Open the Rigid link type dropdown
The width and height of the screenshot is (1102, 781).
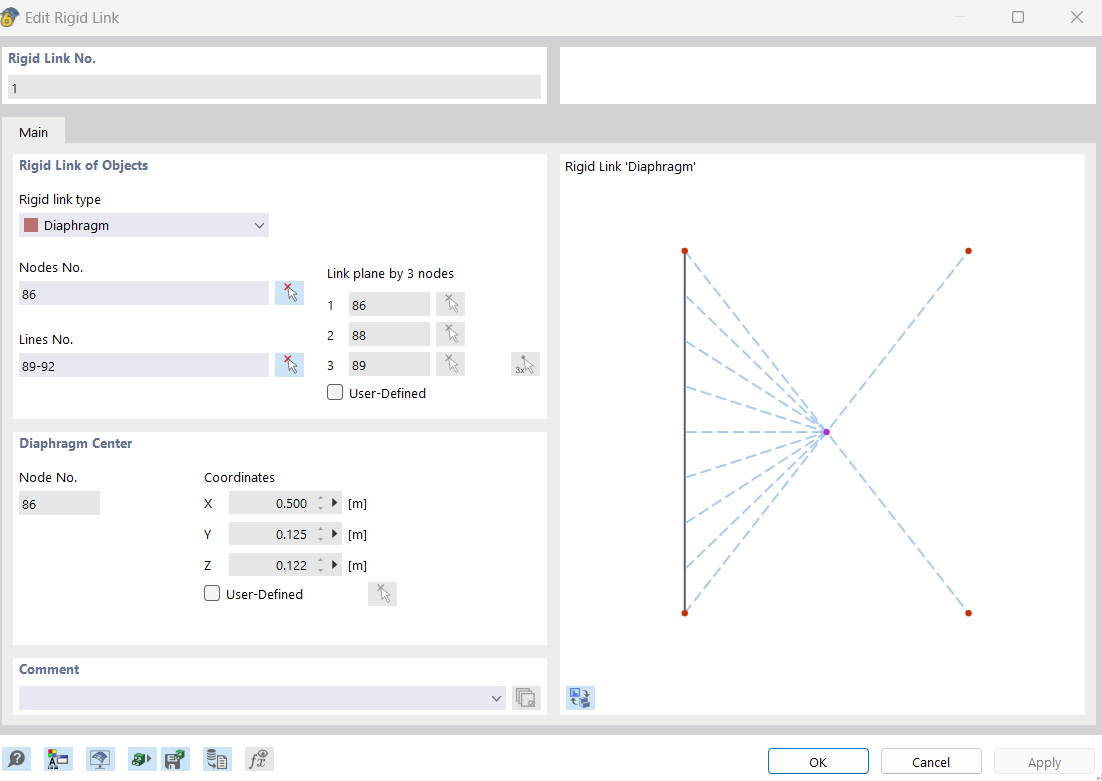144,226
